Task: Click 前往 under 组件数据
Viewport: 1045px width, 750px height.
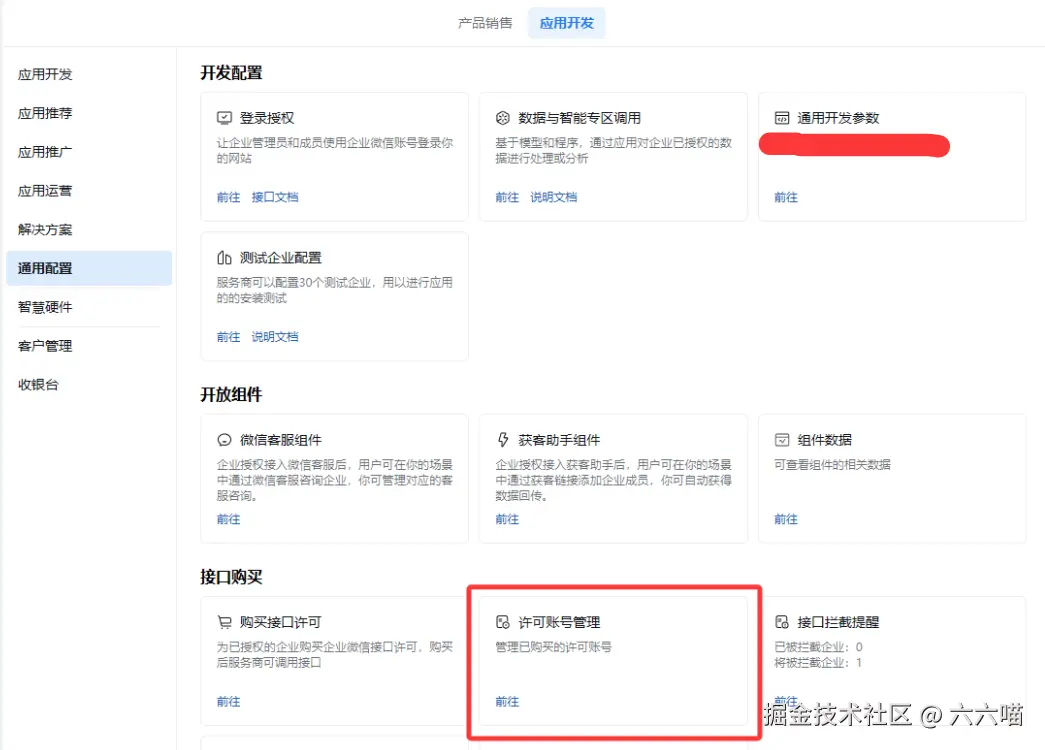Action: click(x=786, y=519)
